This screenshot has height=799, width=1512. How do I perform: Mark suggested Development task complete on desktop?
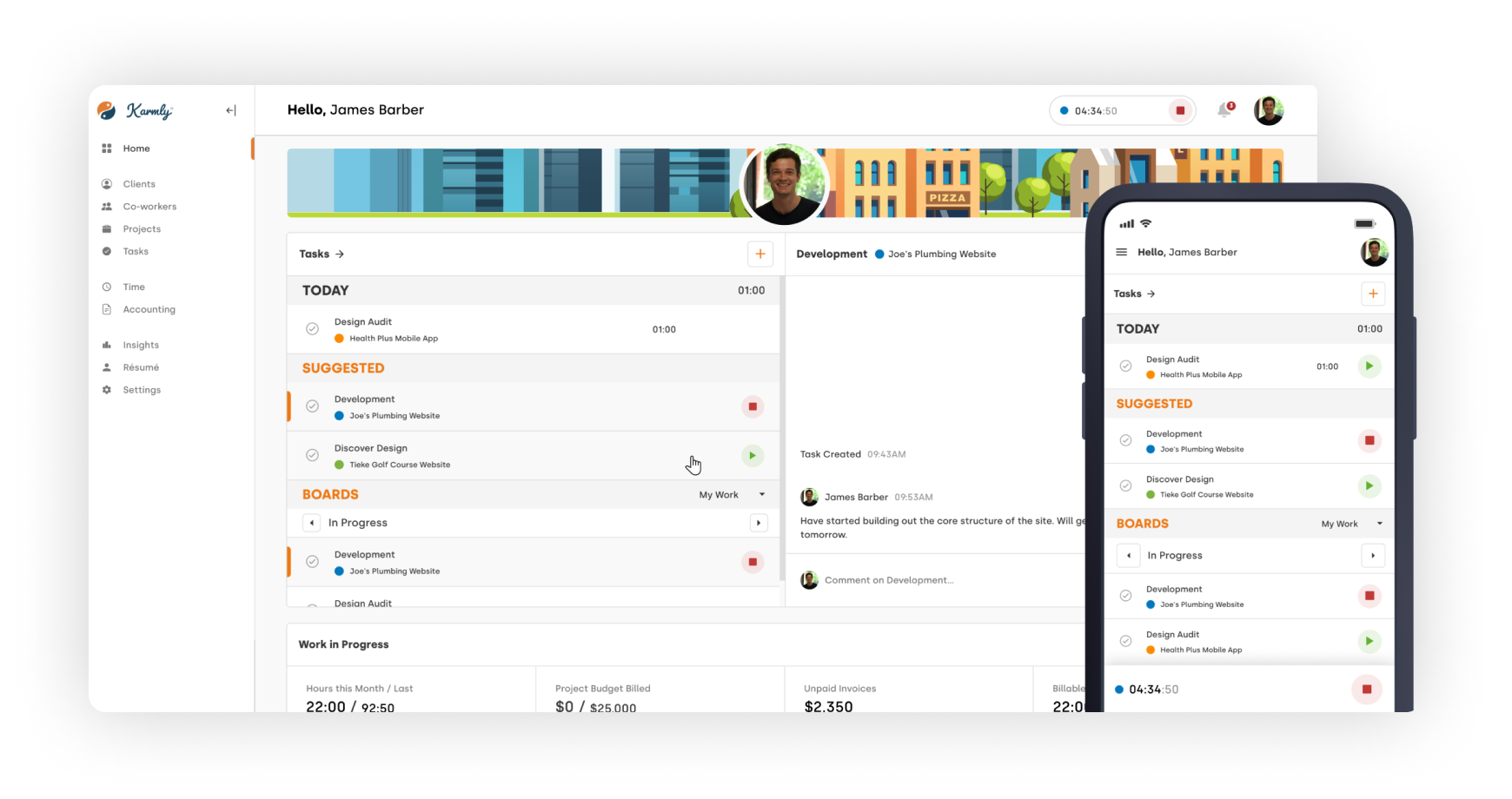[x=312, y=406]
